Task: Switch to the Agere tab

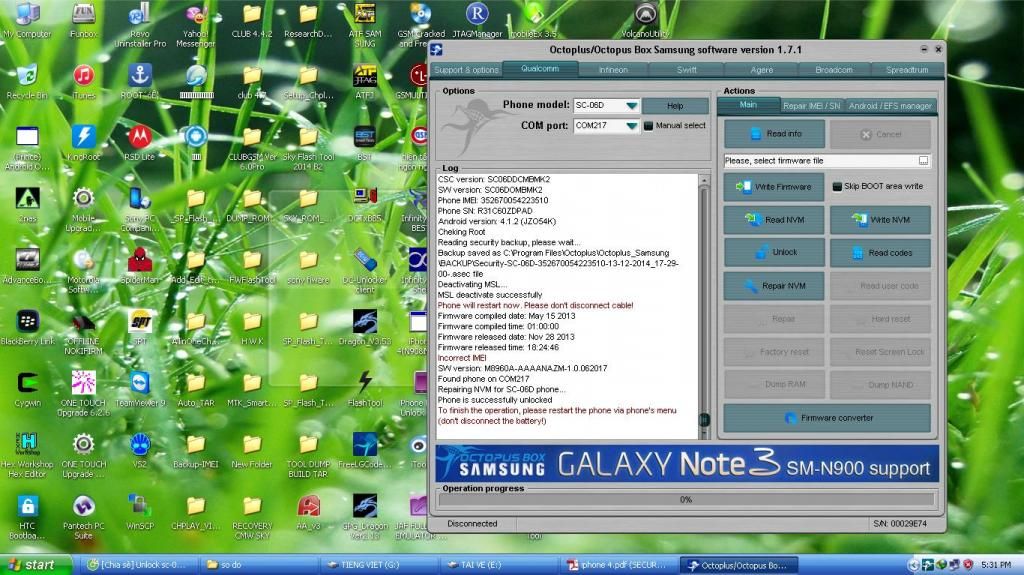Action: click(761, 70)
